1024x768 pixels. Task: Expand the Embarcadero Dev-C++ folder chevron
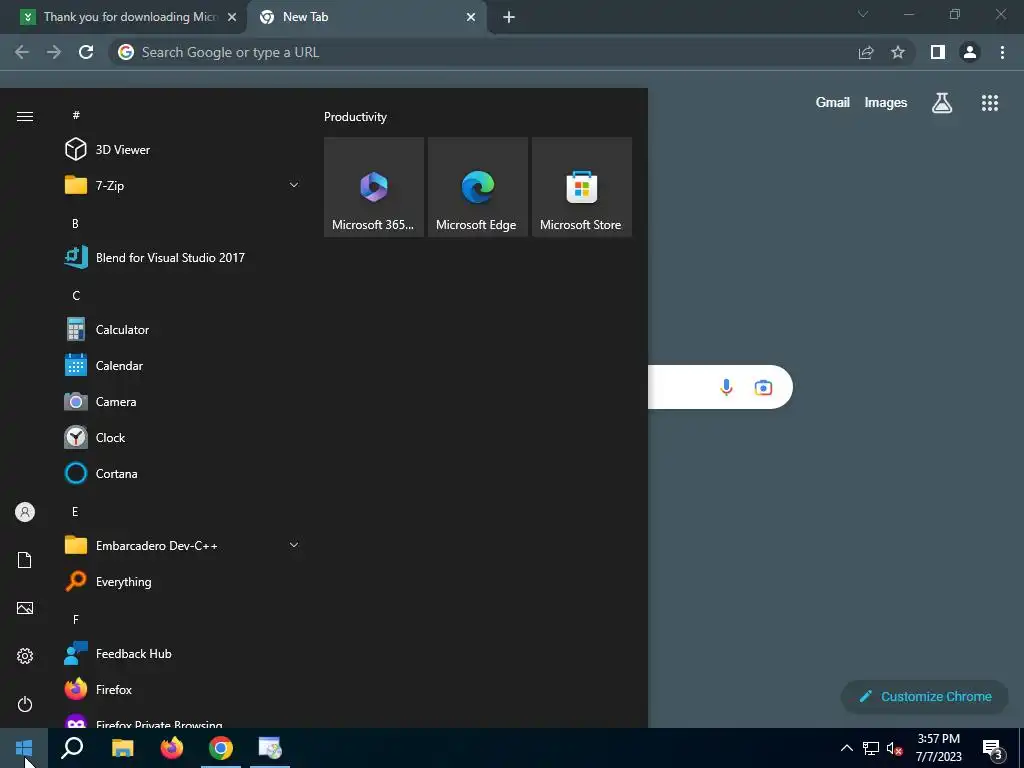[294, 545]
